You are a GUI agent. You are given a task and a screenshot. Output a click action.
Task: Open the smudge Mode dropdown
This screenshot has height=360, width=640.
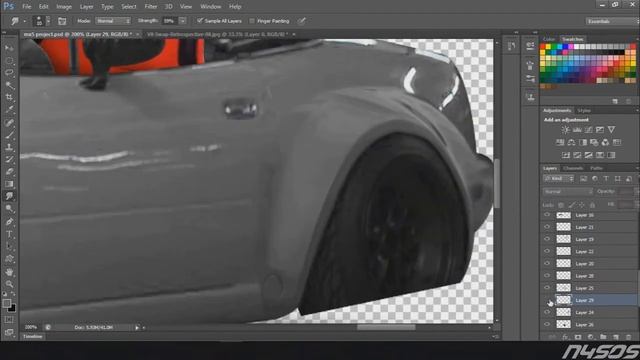click(113, 21)
